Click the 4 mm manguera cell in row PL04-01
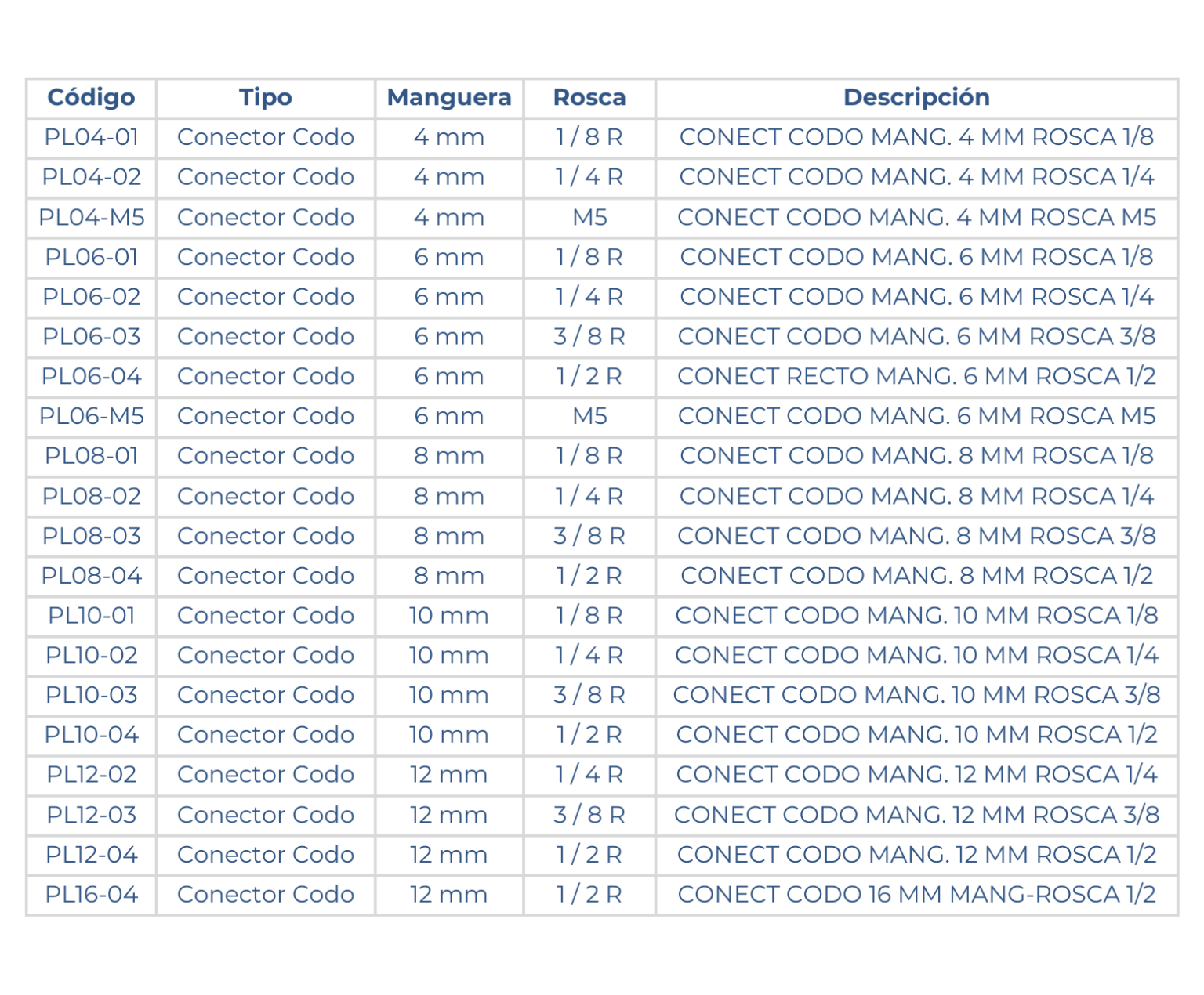1204x995 pixels. [449, 137]
